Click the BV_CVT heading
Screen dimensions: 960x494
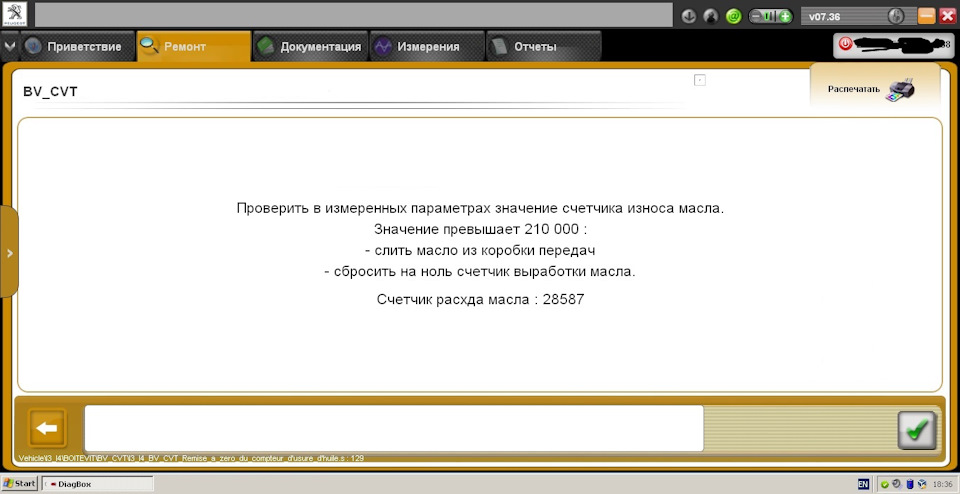tap(50, 92)
